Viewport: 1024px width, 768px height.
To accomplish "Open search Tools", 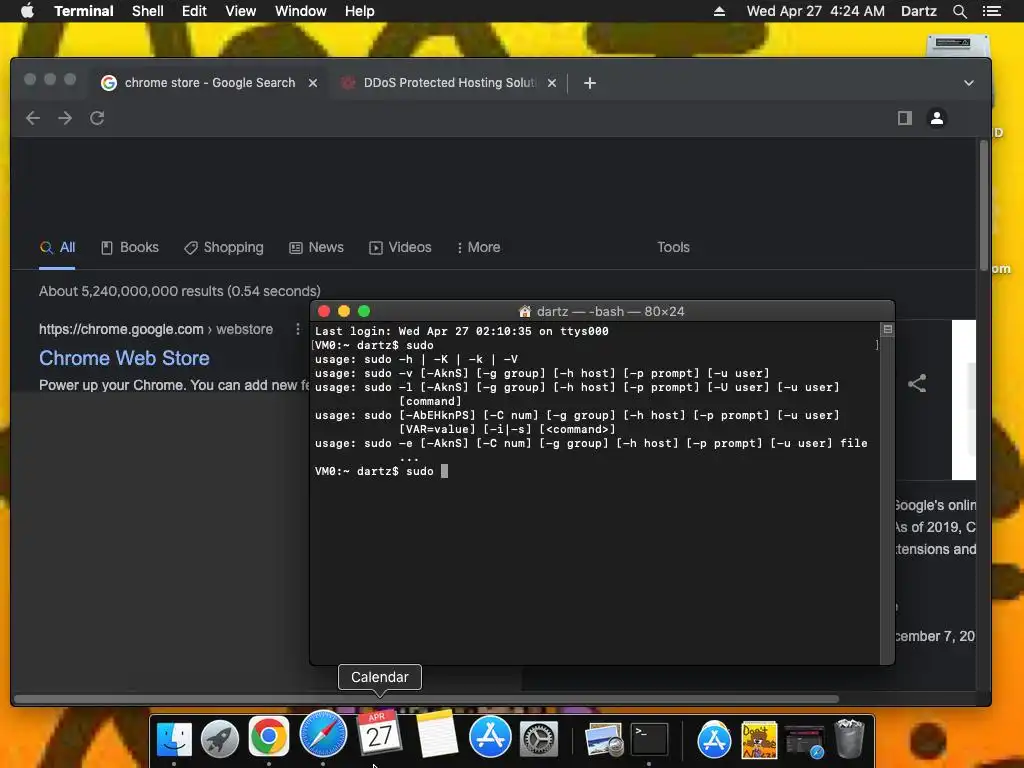I will (x=673, y=248).
